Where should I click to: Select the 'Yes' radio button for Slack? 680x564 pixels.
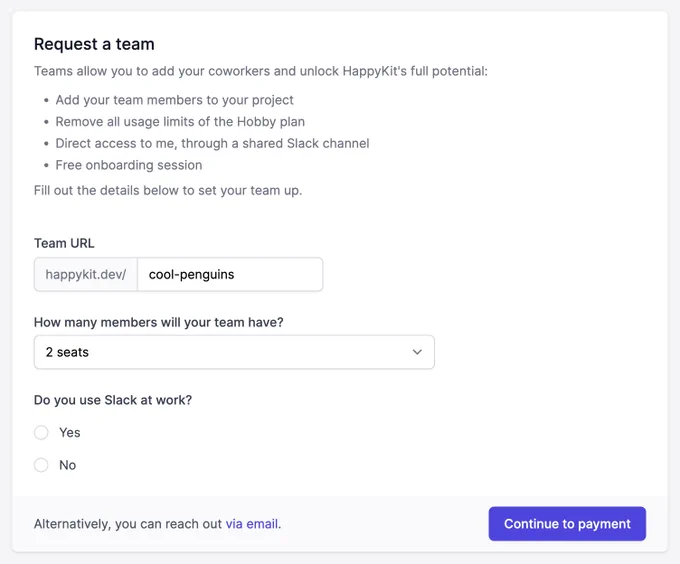coord(41,432)
